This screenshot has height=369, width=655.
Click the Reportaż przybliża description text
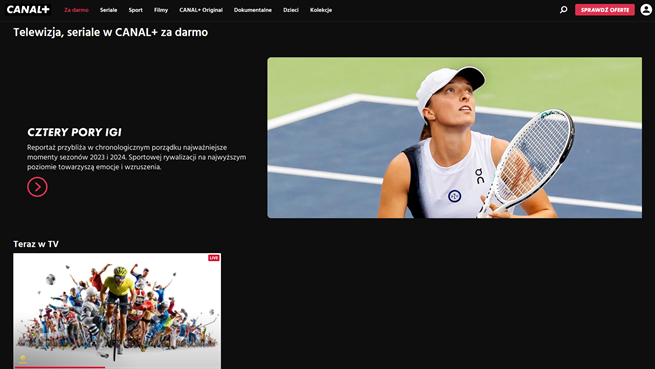click(x=137, y=157)
